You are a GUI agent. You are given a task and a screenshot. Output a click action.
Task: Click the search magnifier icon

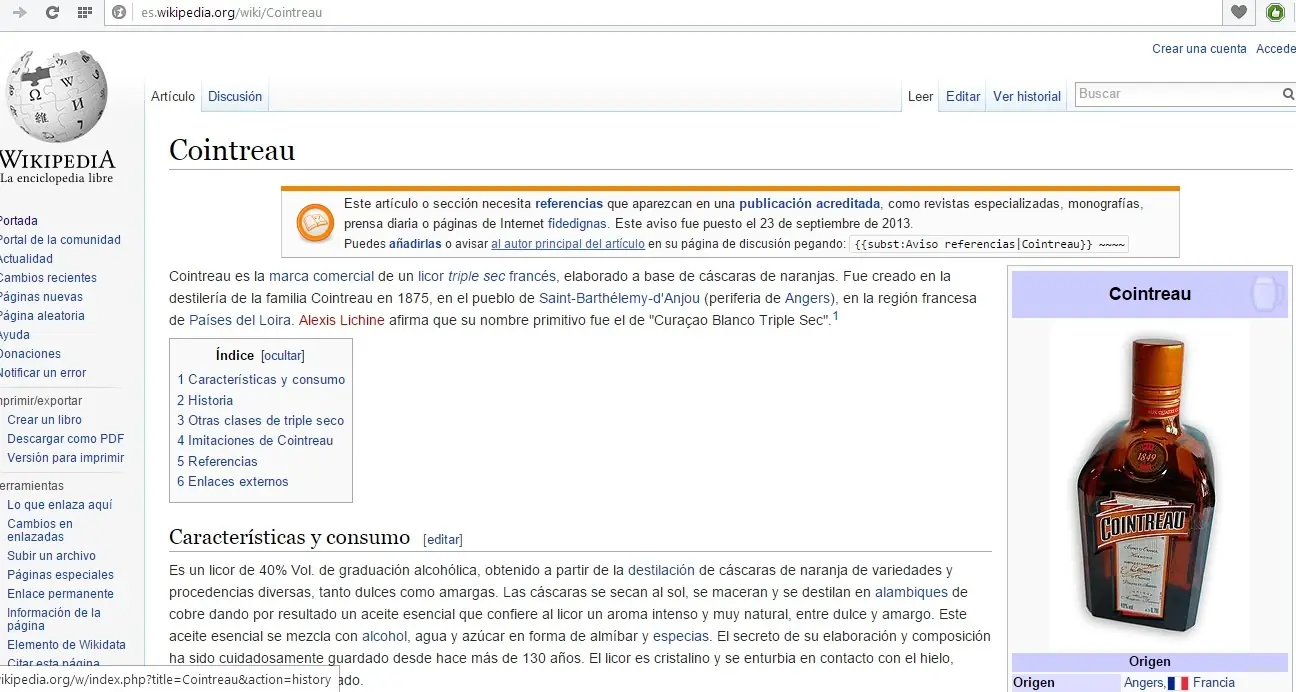click(1288, 94)
